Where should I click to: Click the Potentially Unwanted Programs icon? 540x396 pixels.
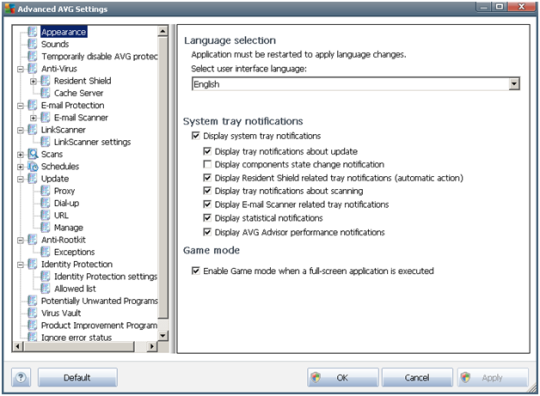point(32,301)
